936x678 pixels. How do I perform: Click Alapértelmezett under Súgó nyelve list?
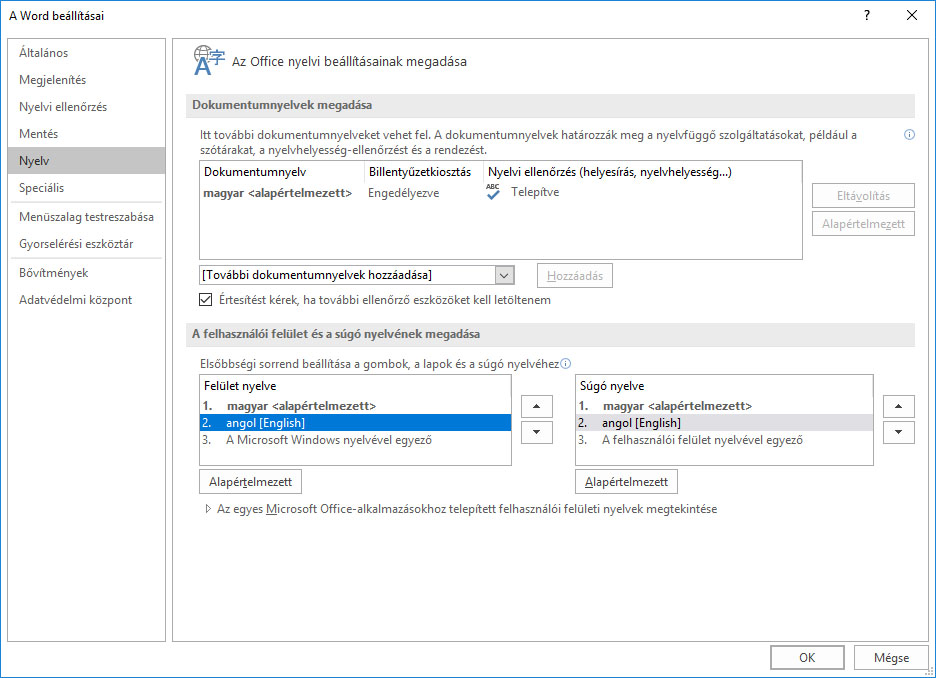tap(626, 482)
